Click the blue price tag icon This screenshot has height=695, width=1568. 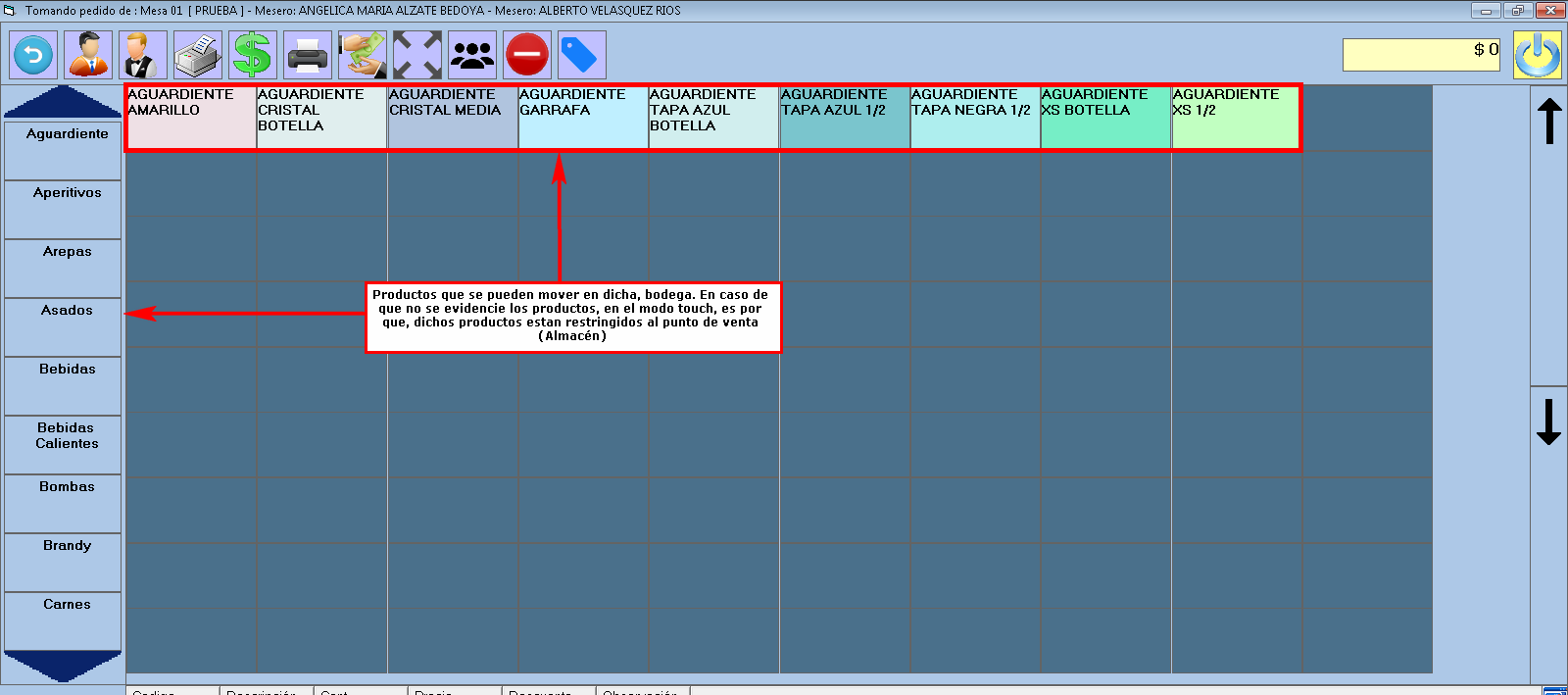coord(582,55)
